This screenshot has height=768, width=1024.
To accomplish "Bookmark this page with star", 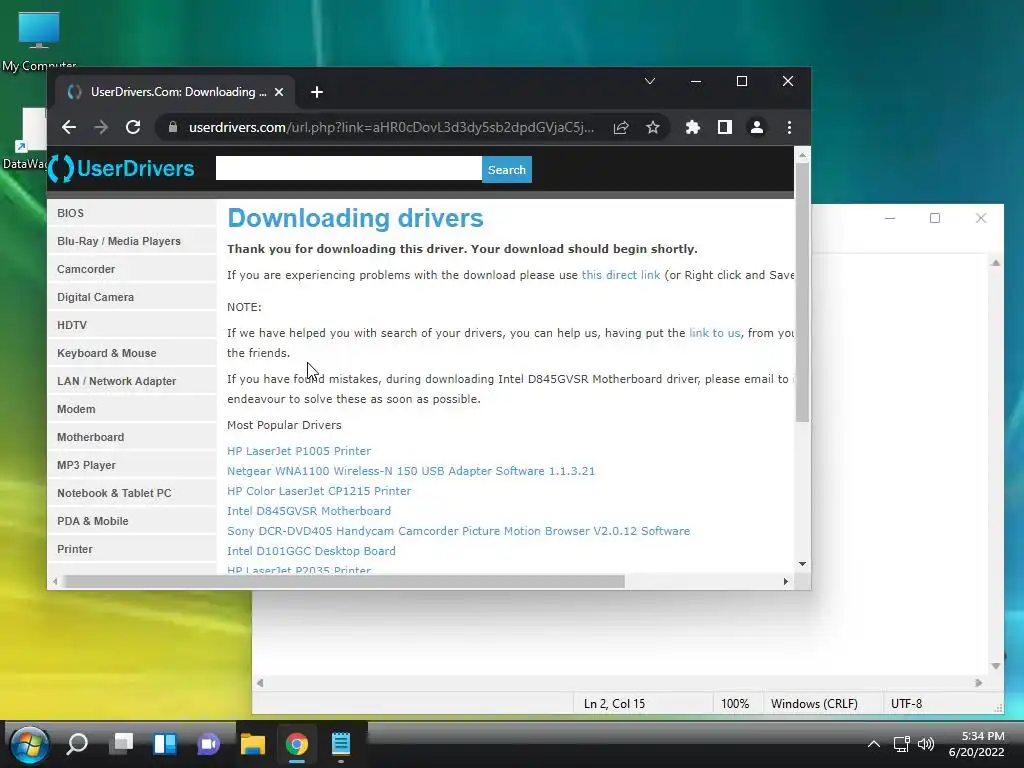I will tap(652, 127).
